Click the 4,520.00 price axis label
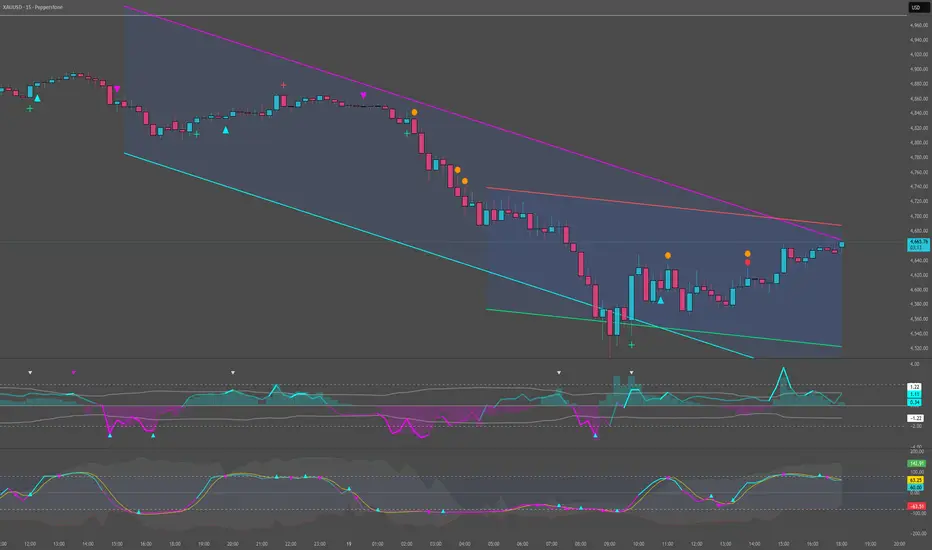Viewport: 932px width, 550px height. [x=919, y=348]
